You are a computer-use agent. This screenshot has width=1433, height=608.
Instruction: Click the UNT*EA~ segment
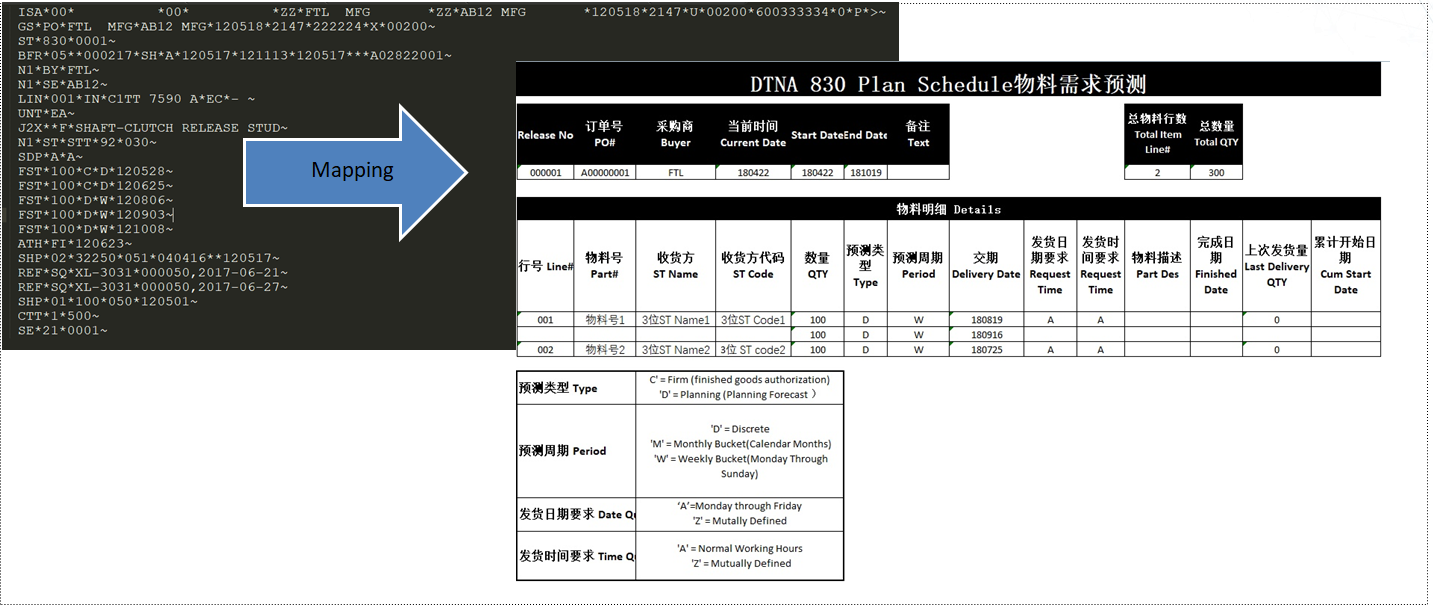(x=47, y=113)
